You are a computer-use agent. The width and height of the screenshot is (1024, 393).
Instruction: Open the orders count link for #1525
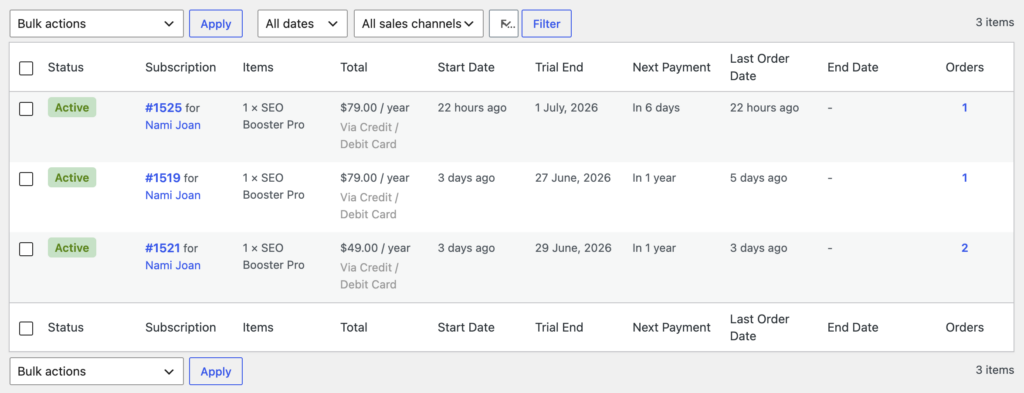(x=965, y=108)
